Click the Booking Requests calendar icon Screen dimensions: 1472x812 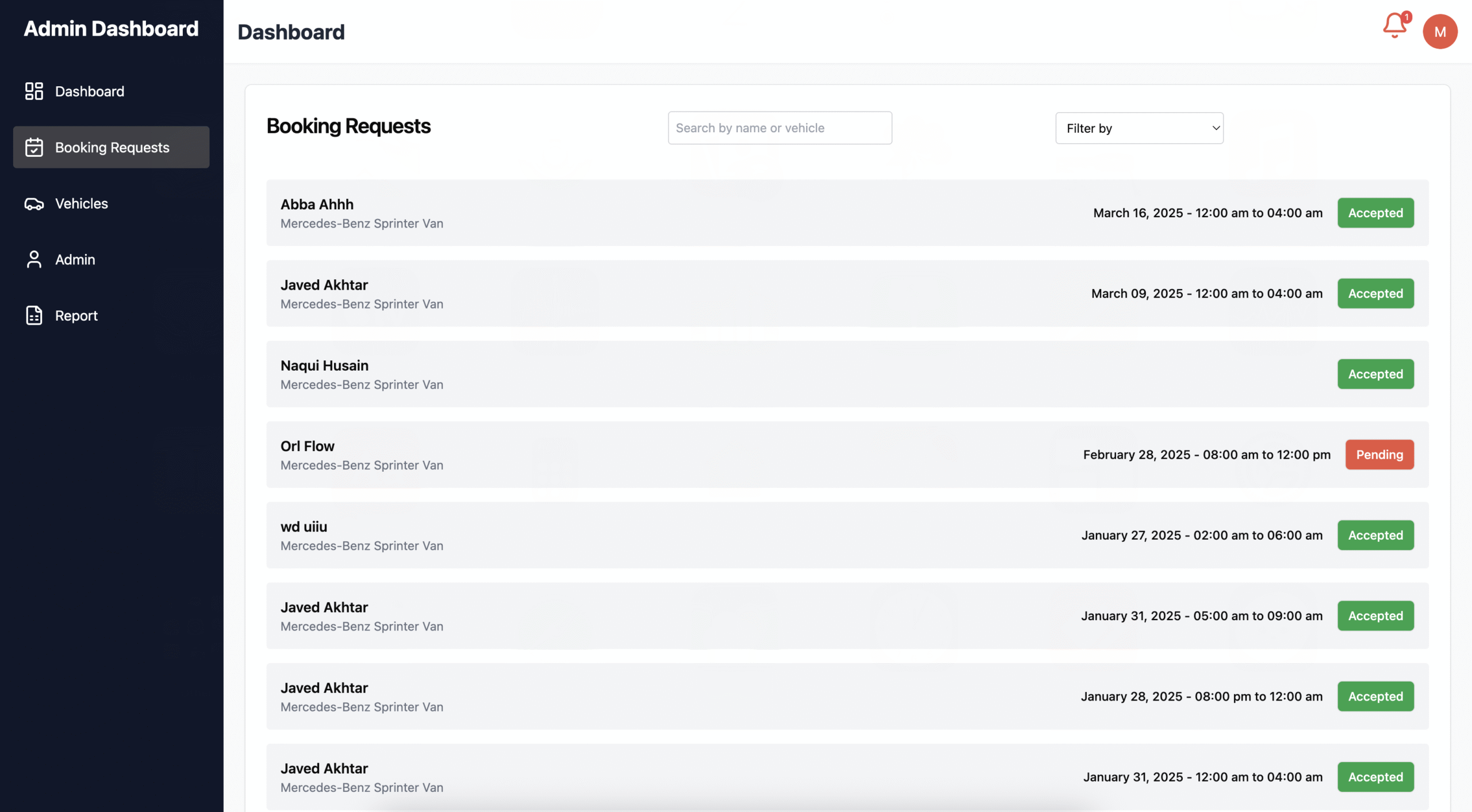click(x=34, y=147)
